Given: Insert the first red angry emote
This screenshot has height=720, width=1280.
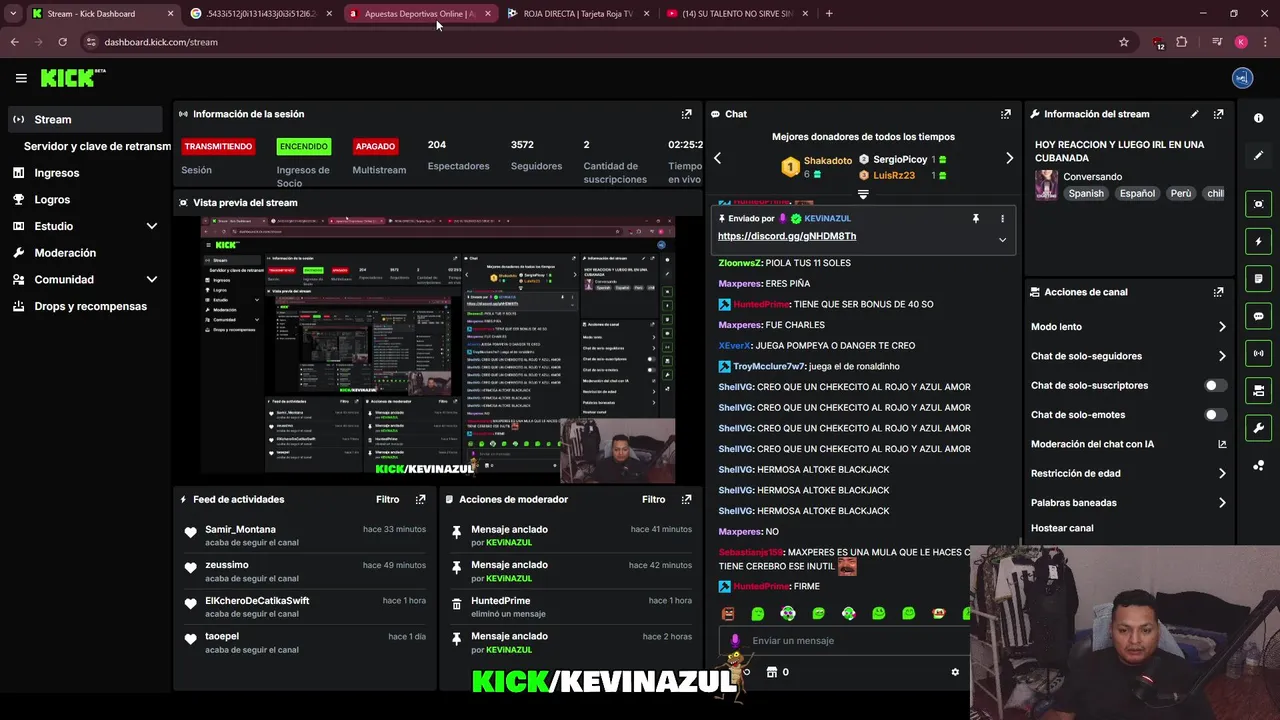Looking at the screenshot, I should click(x=728, y=613).
